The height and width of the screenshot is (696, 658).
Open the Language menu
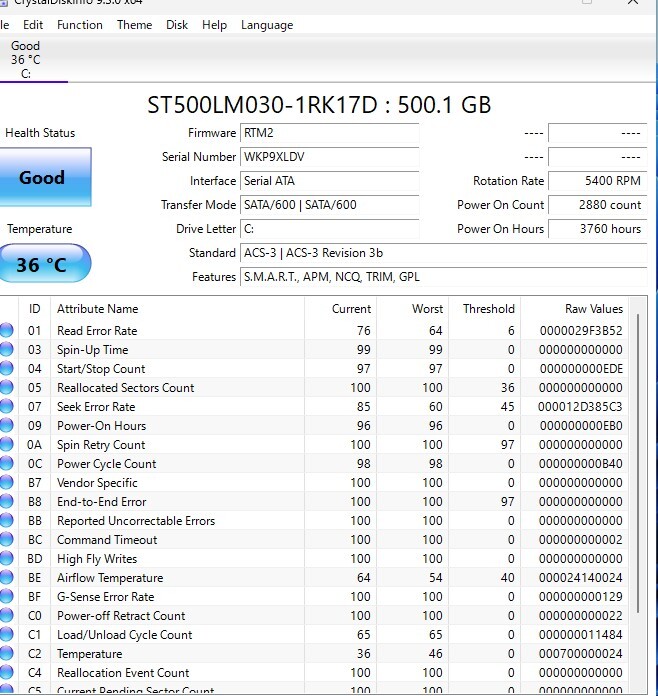tap(267, 25)
